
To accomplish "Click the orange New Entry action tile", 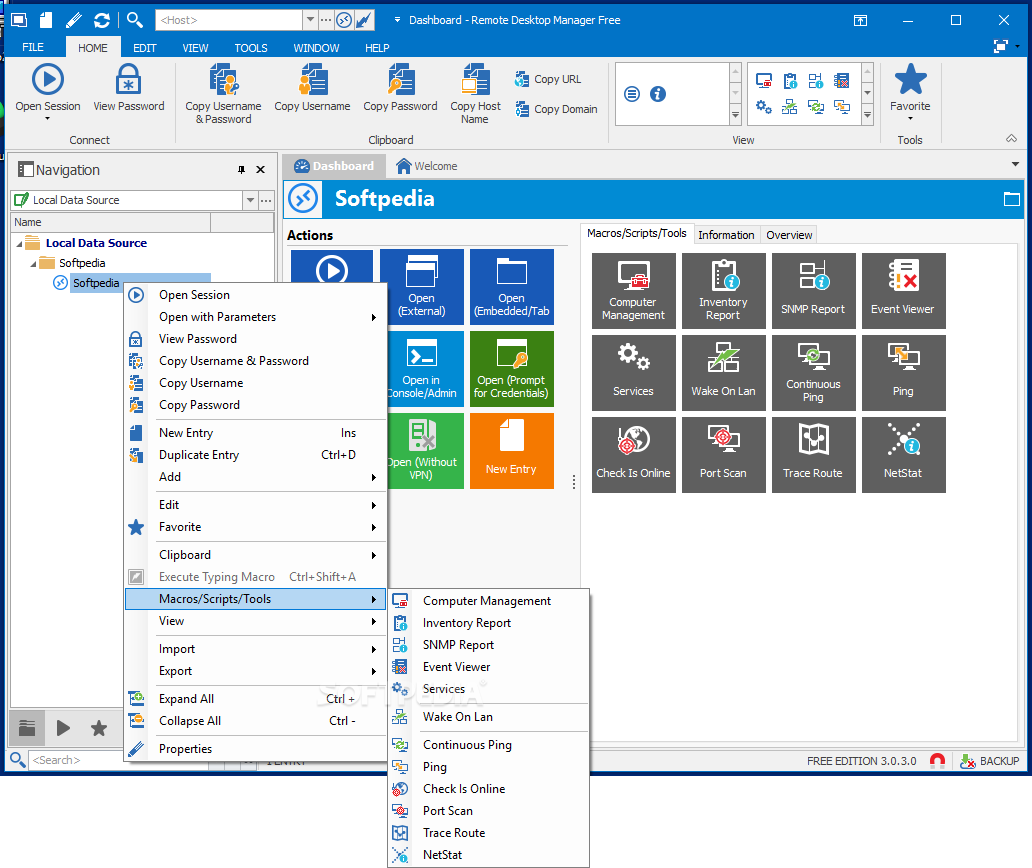I will click(511, 451).
